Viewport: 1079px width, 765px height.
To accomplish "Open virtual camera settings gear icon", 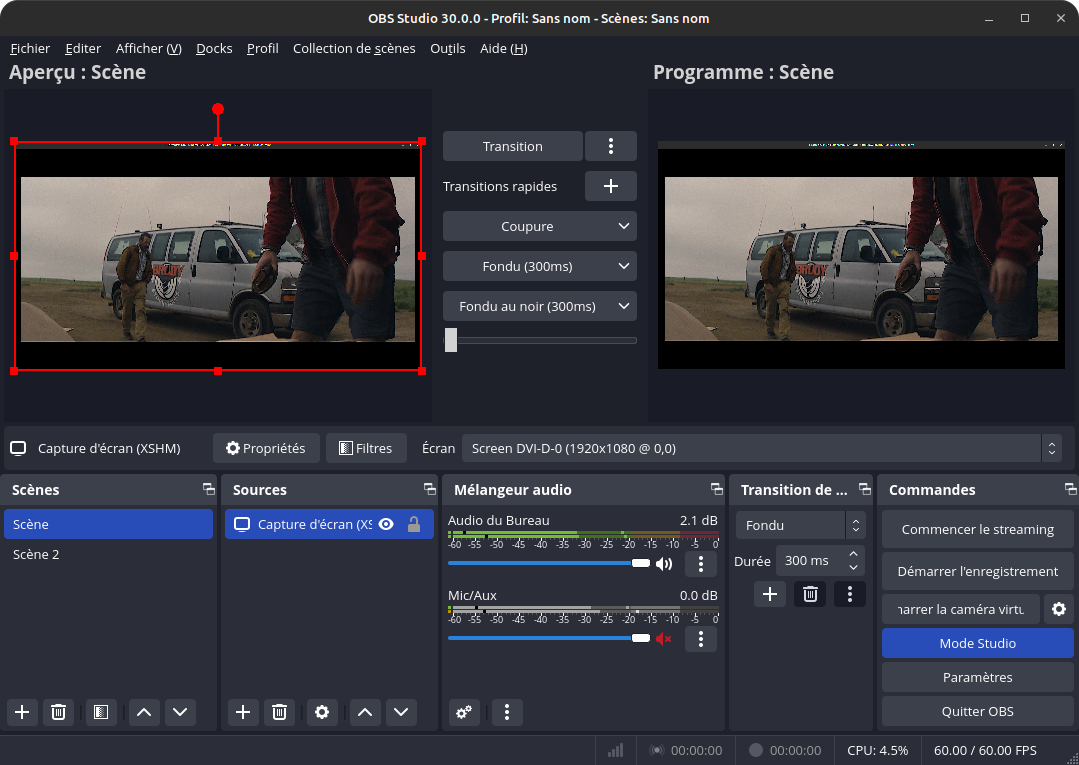I will pyautogui.click(x=1058, y=609).
